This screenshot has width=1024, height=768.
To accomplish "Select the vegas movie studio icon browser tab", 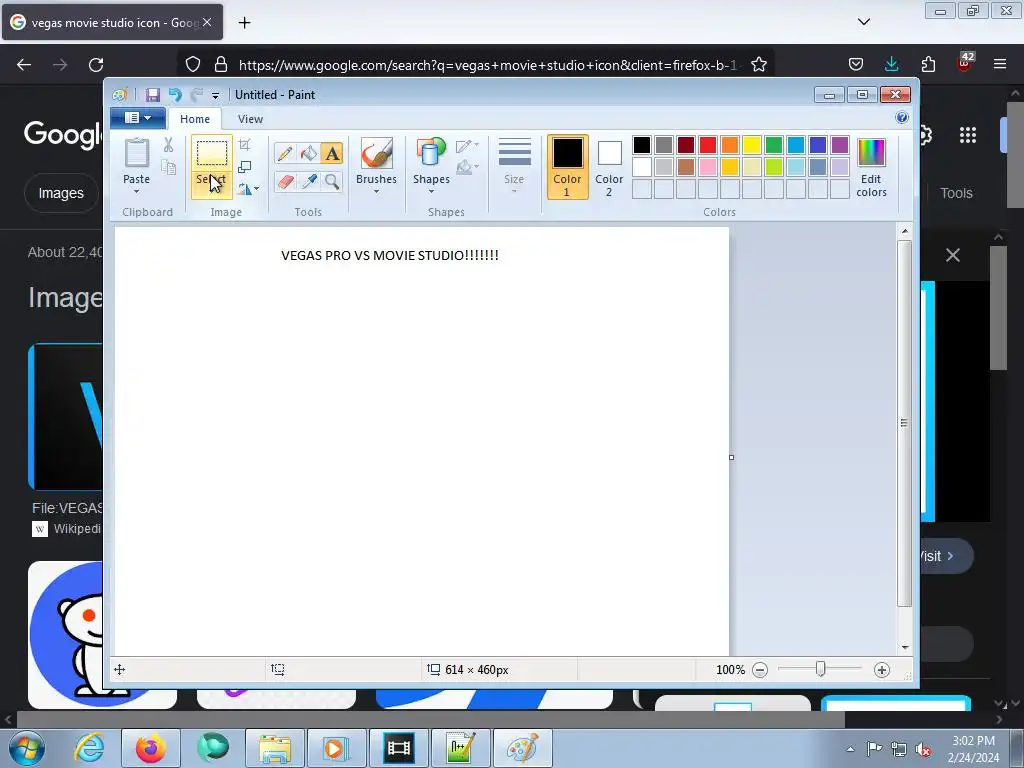I will 112,22.
